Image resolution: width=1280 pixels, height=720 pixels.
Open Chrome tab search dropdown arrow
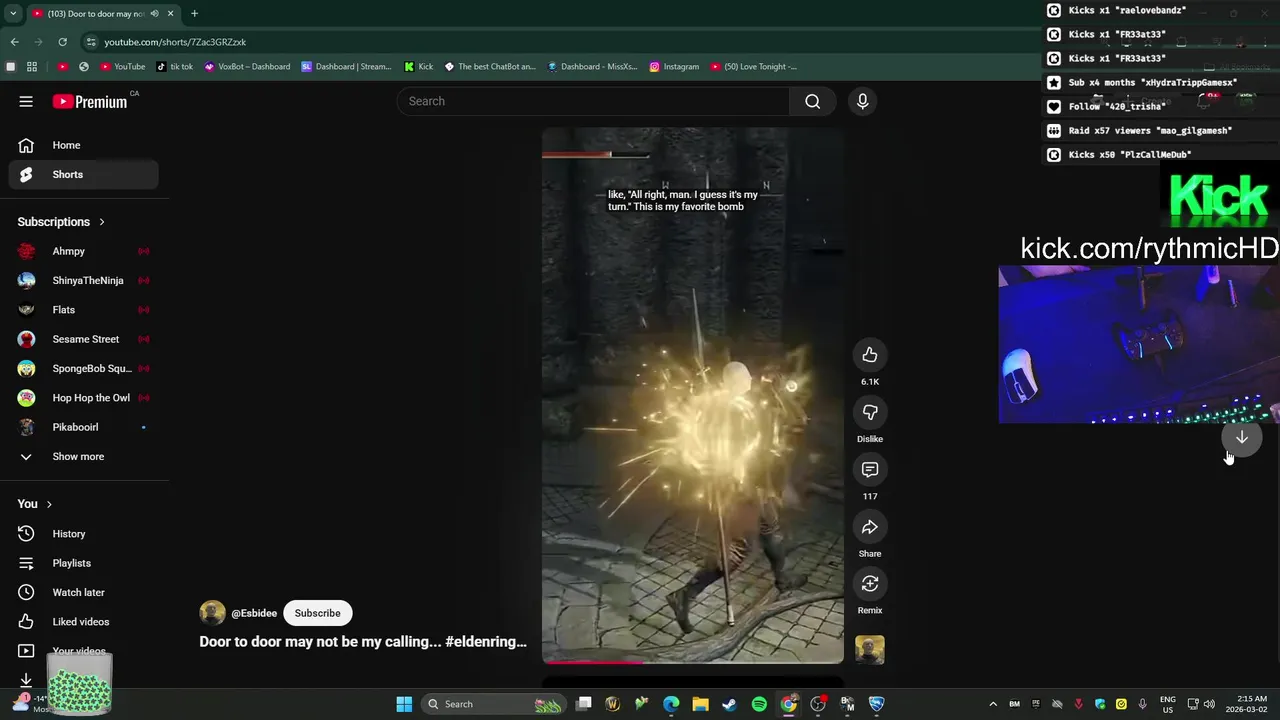(x=11, y=14)
